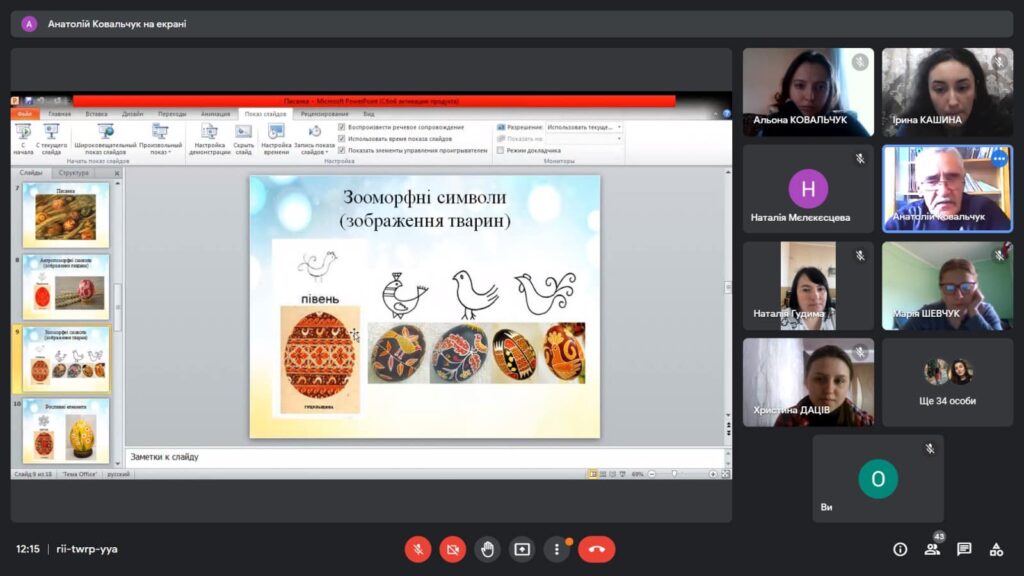Switch to the 'Вставка' ribbon tab
1024x576 pixels.
coord(97,114)
